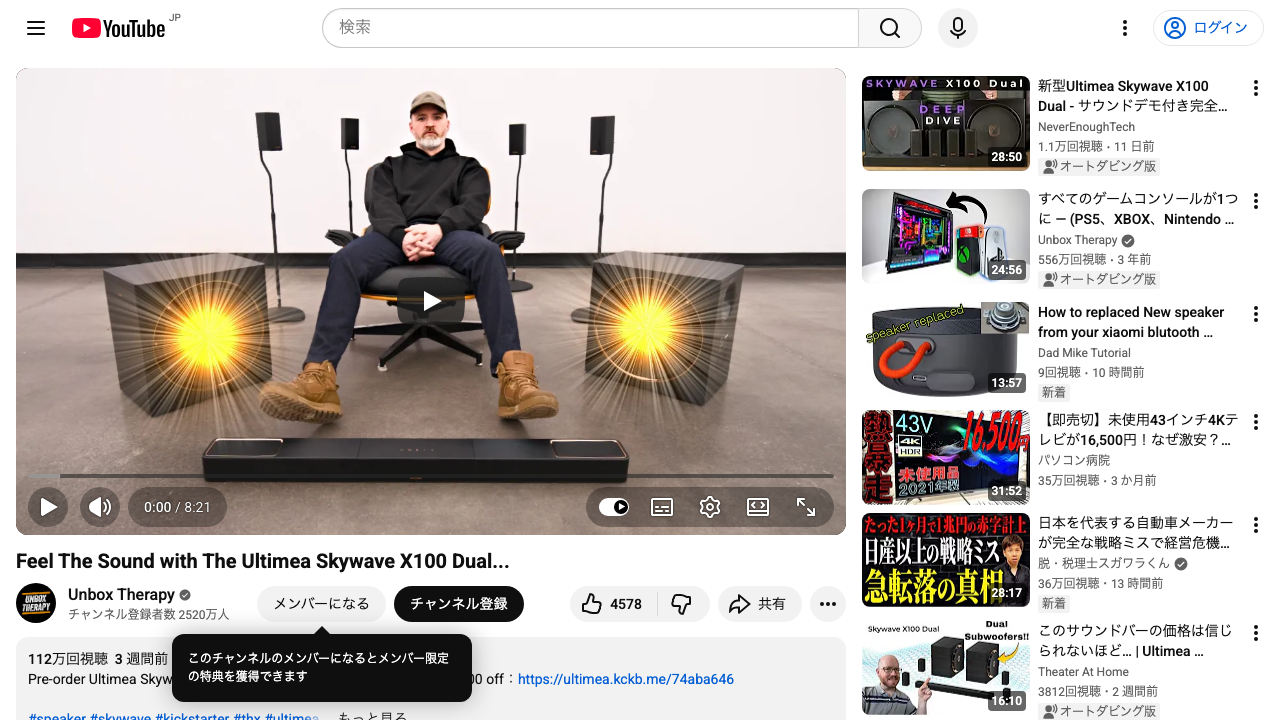Start voice search with the microphone
This screenshot has height=720, width=1280.
click(958, 28)
